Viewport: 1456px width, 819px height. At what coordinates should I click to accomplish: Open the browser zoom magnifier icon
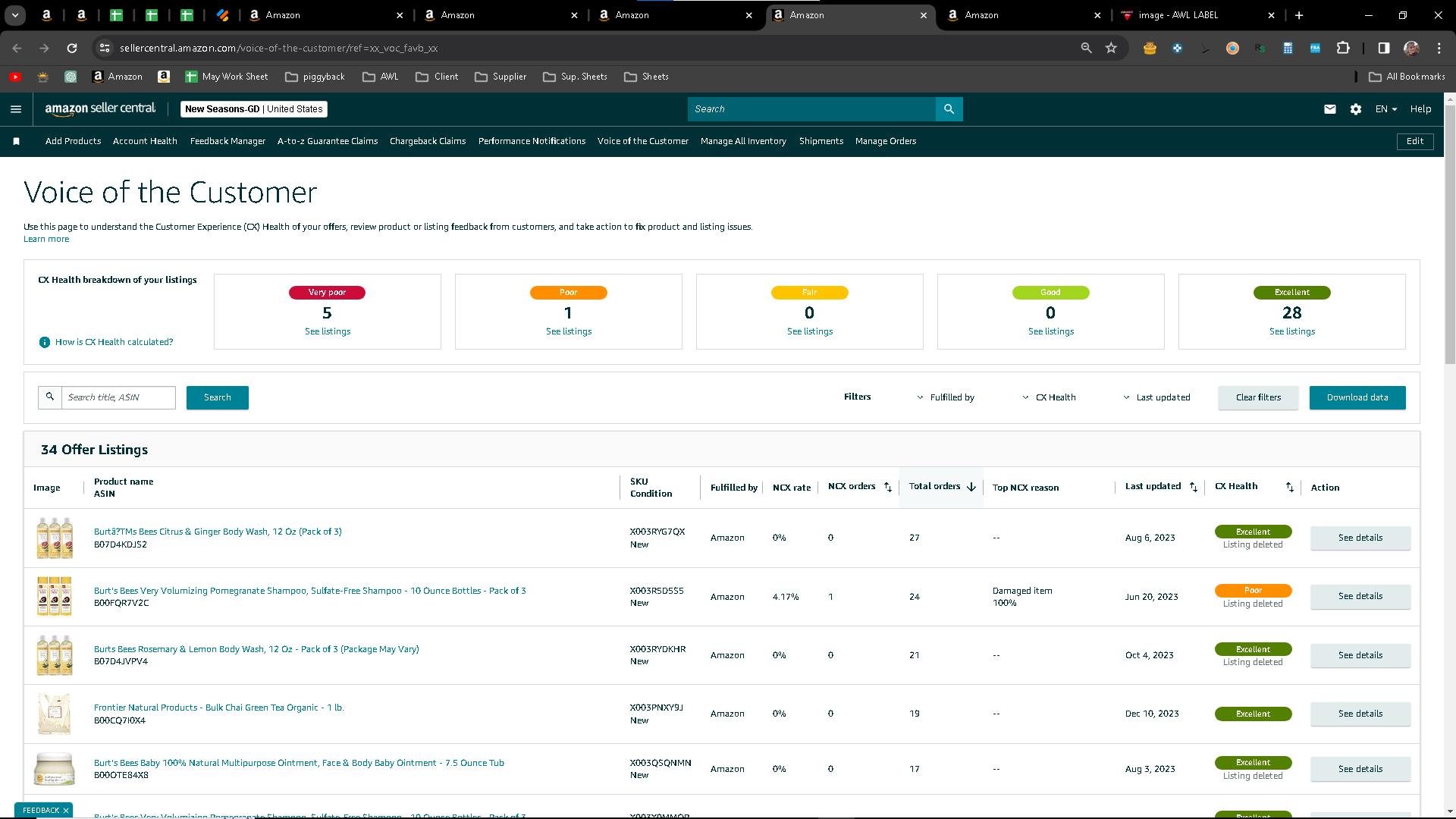click(x=1086, y=48)
